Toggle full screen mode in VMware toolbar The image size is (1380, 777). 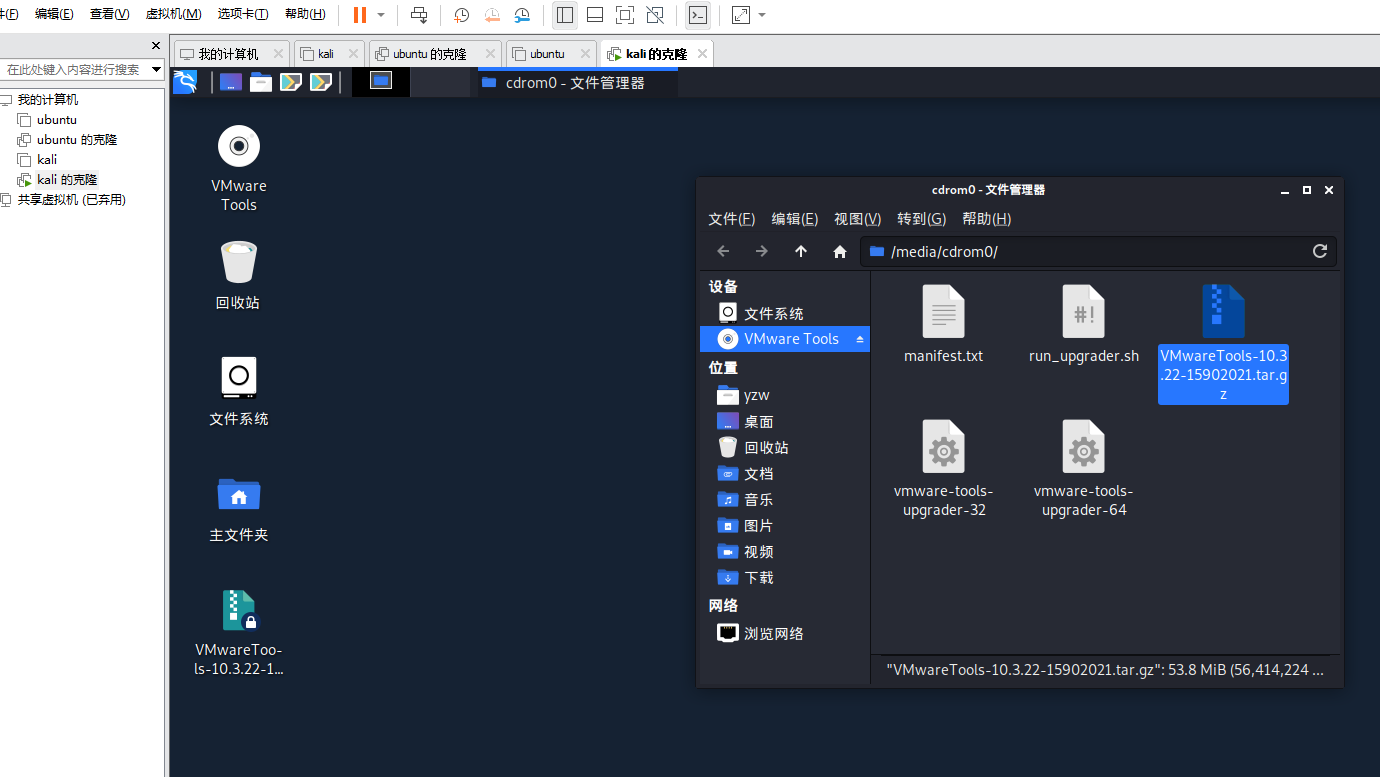pos(625,15)
